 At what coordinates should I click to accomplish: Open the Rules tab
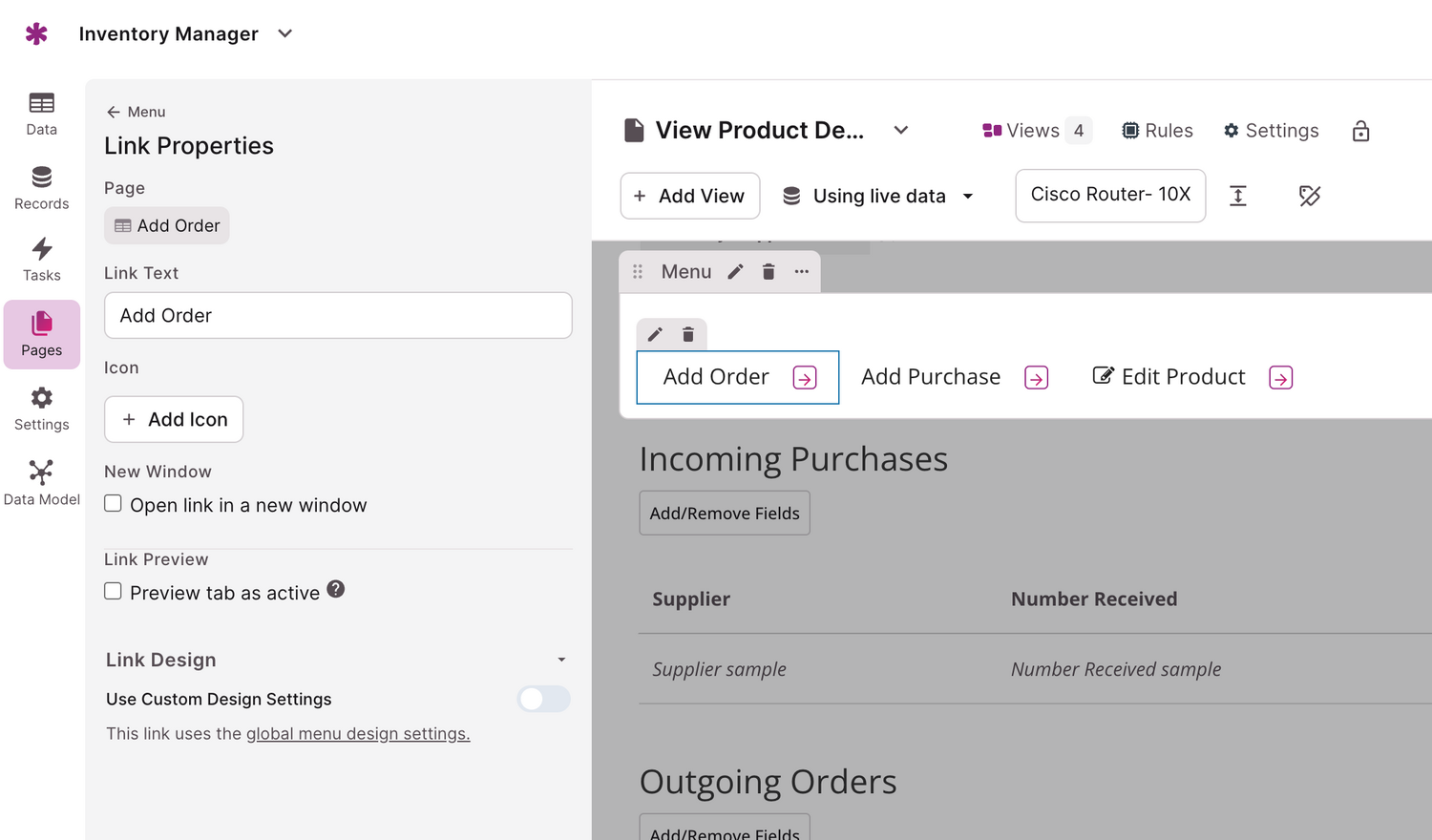pyautogui.click(x=1157, y=131)
